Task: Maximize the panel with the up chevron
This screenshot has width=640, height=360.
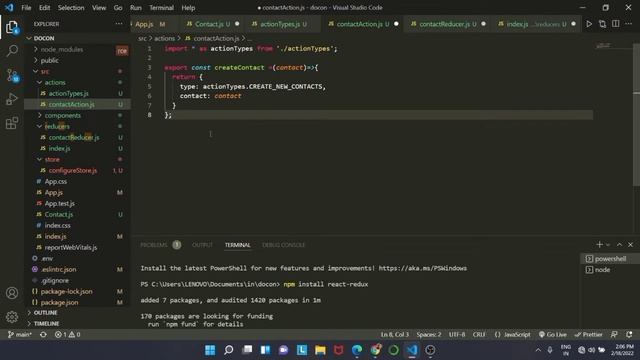Action: pos(619,244)
